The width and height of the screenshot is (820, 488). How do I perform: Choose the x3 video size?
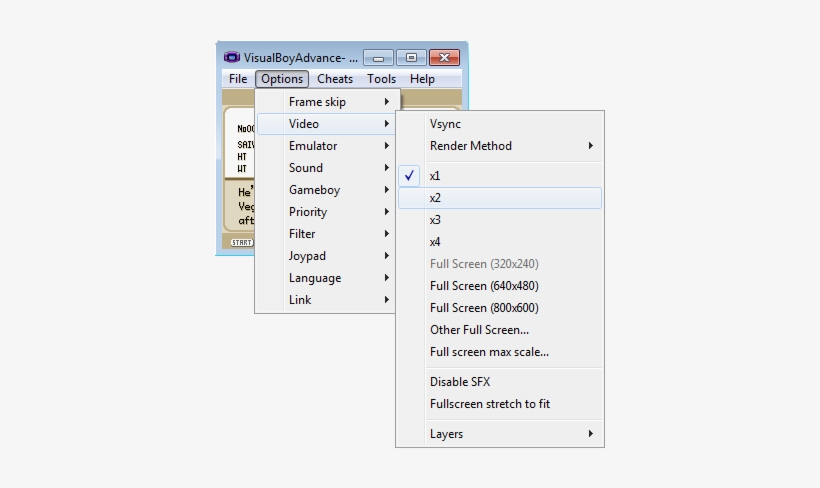[500, 220]
